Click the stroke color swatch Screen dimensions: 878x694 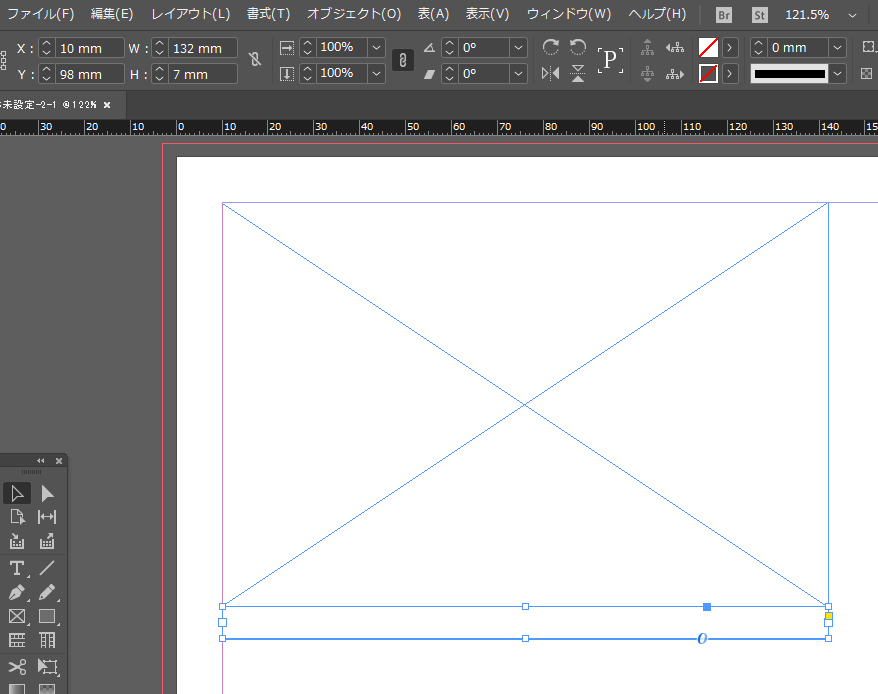[708, 73]
